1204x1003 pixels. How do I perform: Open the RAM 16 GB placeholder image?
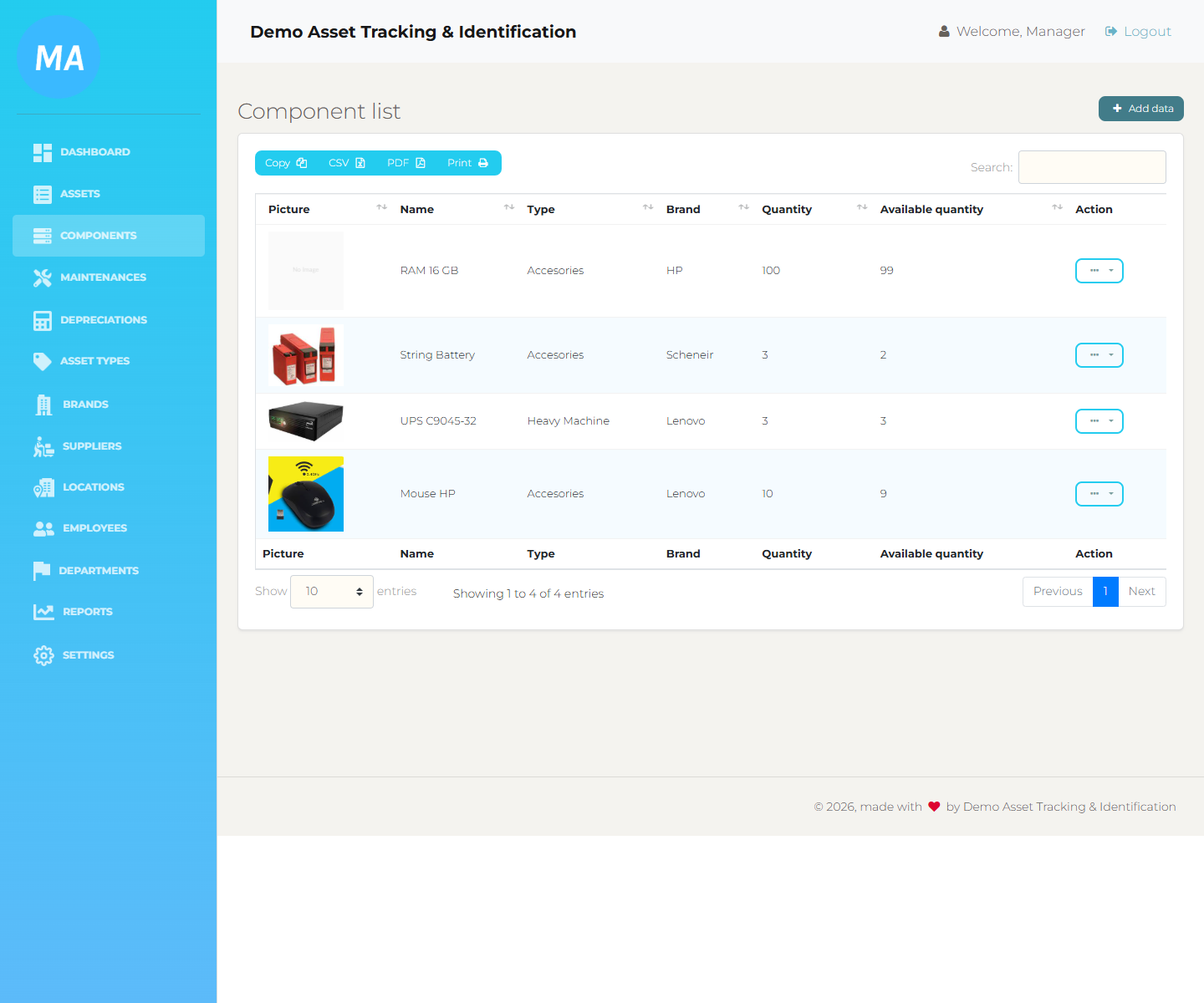coord(306,271)
